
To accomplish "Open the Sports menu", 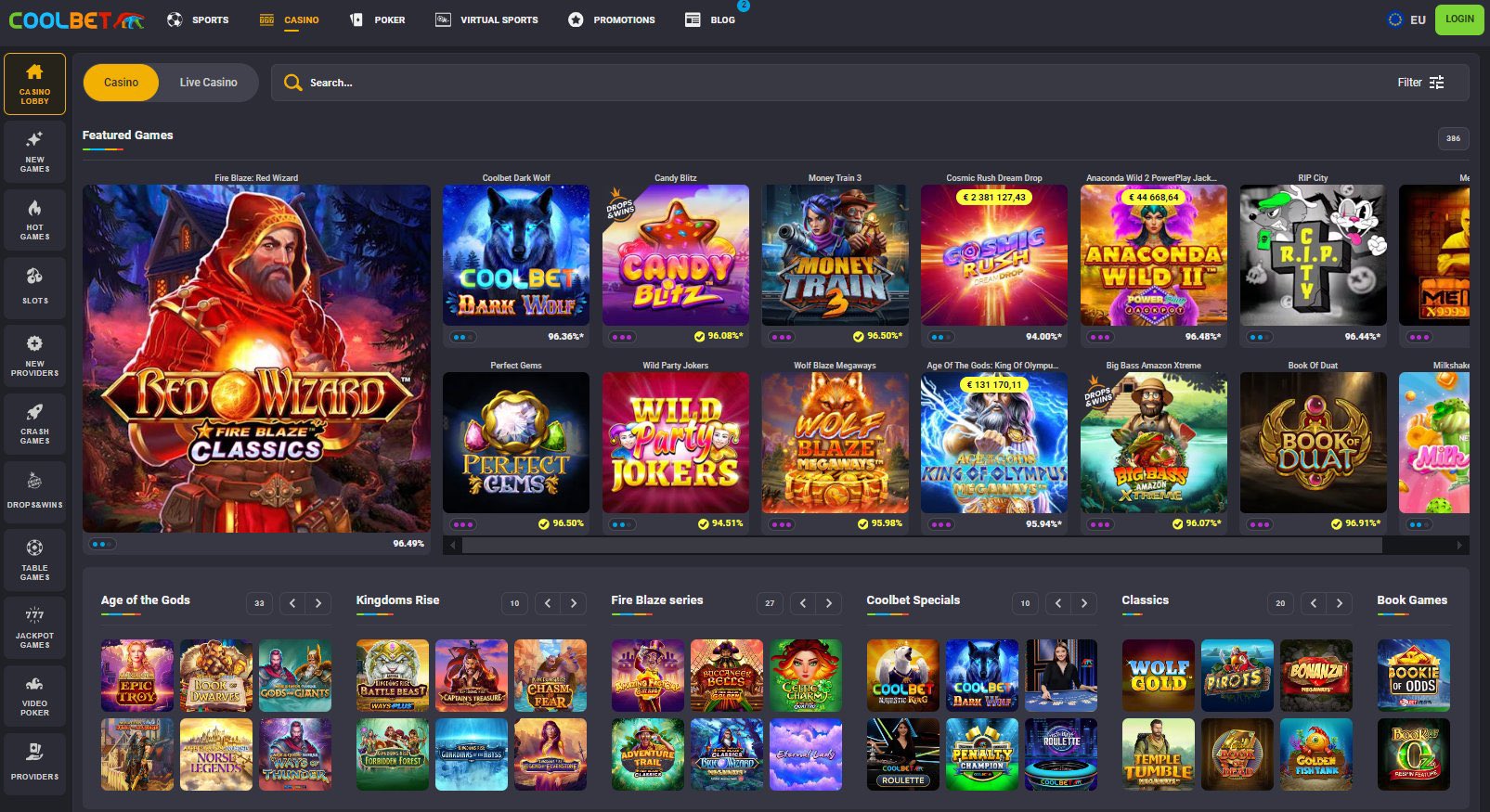I will pos(198,19).
